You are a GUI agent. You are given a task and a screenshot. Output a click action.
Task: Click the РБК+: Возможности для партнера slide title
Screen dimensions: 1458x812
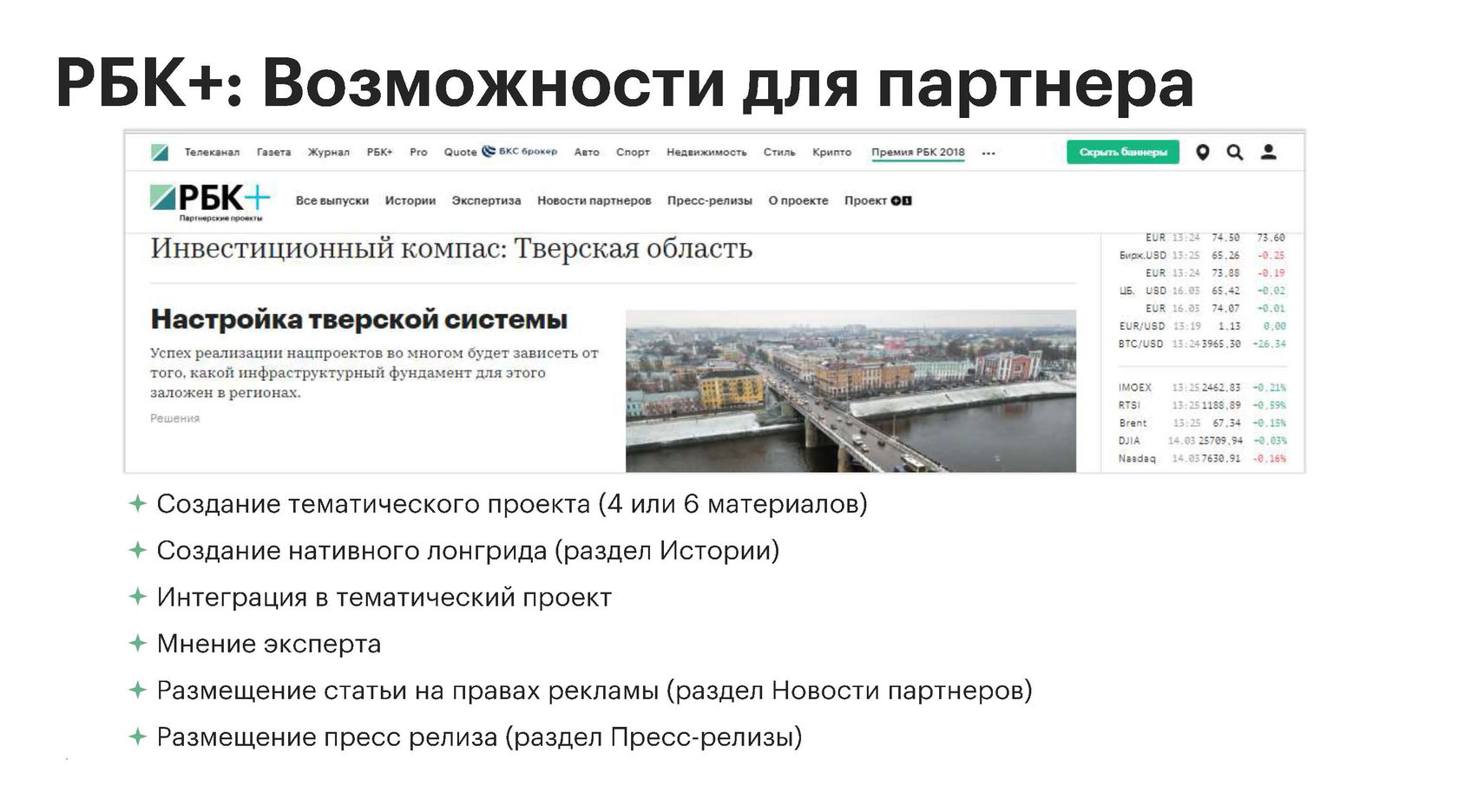pos(625,84)
